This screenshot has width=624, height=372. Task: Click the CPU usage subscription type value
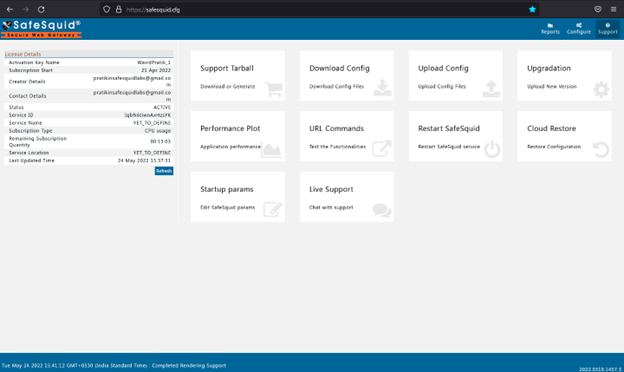(x=158, y=130)
